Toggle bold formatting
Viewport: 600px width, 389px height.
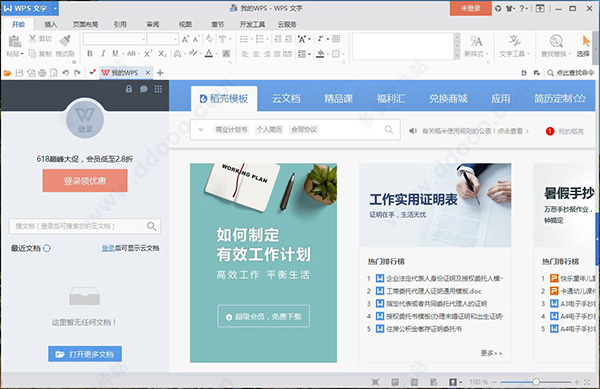pos(90,54)
